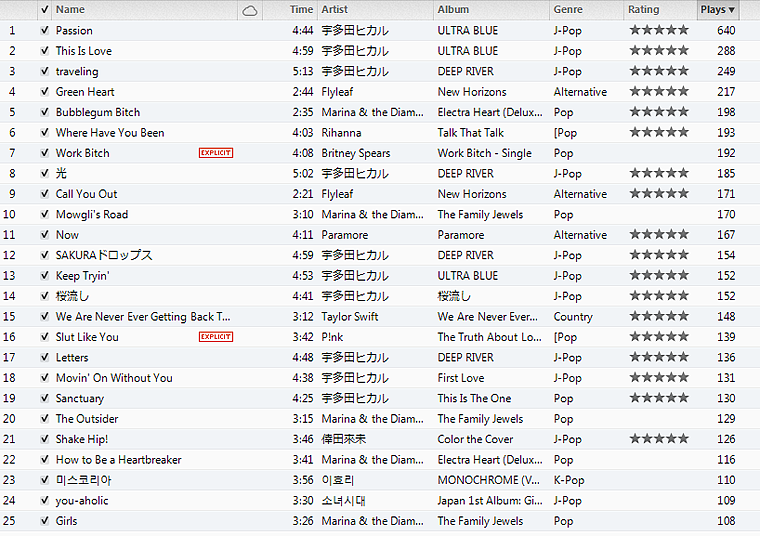Select the song "Movin' On Without You"
The height and width of the screenshot is (536, 760).
coord(114,378)
